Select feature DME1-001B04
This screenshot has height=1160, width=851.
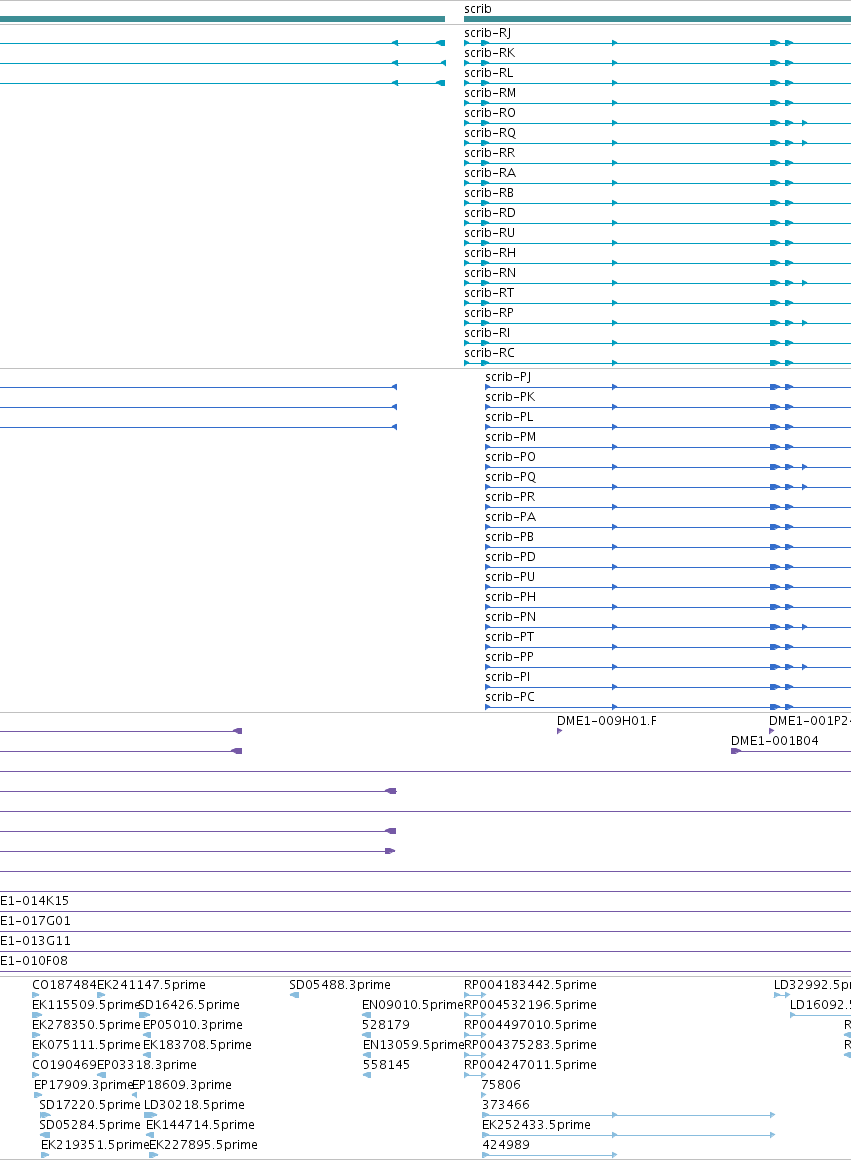774,741
